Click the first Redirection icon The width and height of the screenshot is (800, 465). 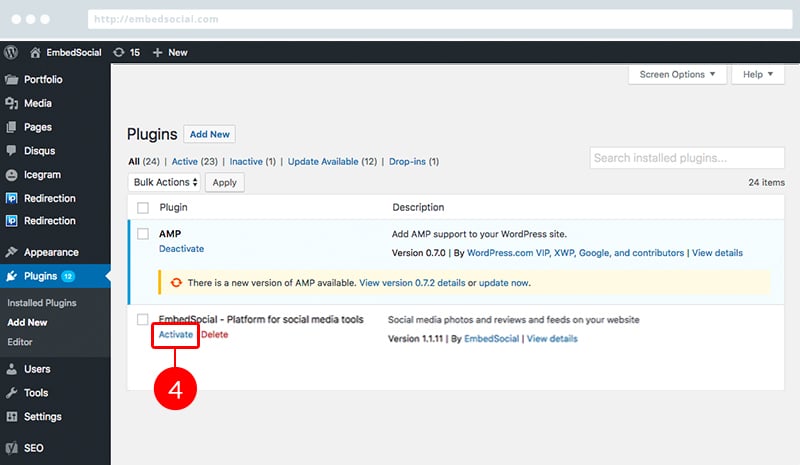click(x=11, y=198)
